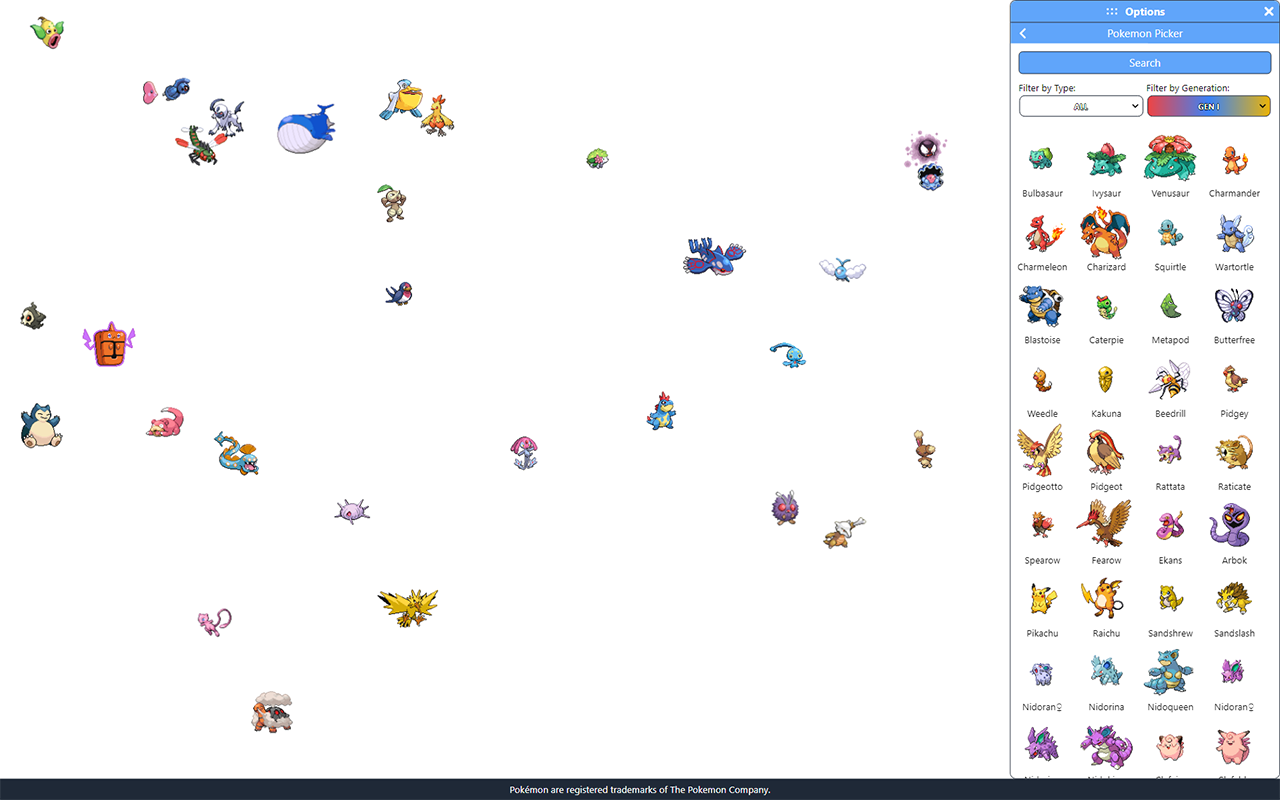Click the Snorlax sprite on the desktop

coord(40,425)
